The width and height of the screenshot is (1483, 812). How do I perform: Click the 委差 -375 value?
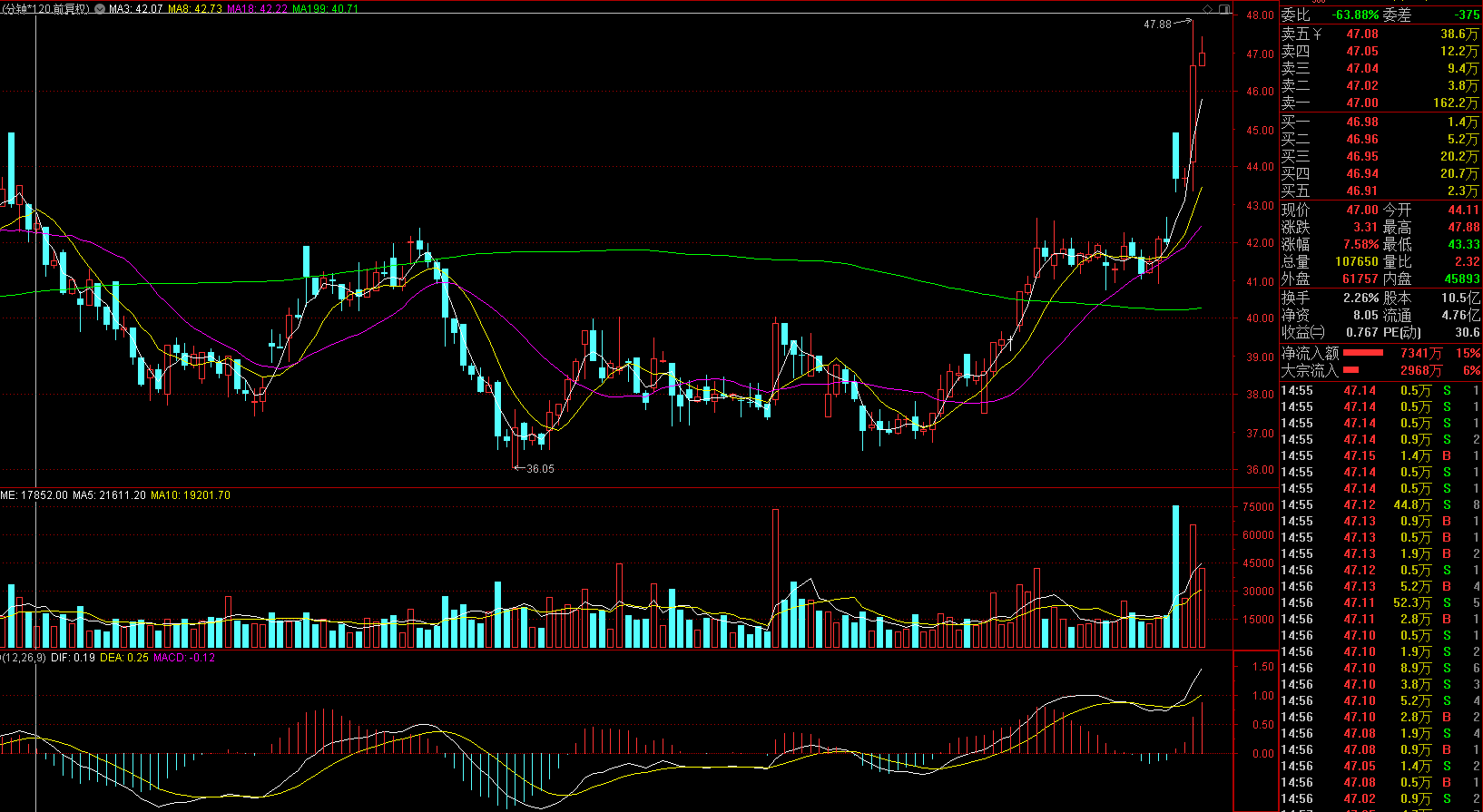click(x=1467, y=15)
